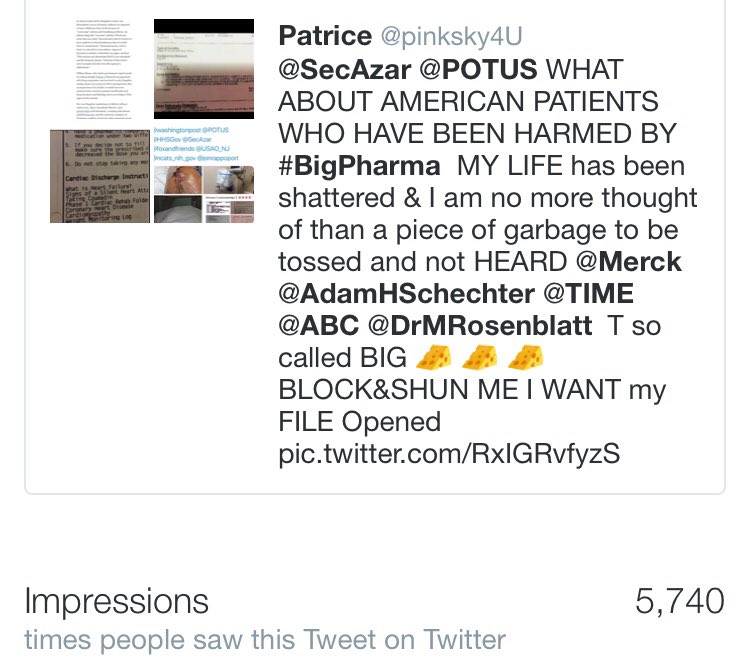This screenshot has height=658, width=750.
Task: Open Patrice's profile name
Action: coord(325,35)
